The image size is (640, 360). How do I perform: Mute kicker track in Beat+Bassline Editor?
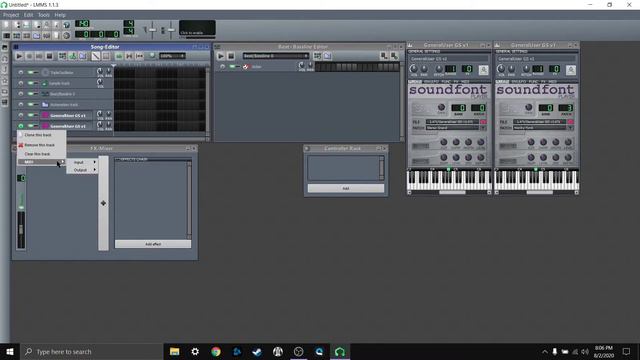click(233, 67)
